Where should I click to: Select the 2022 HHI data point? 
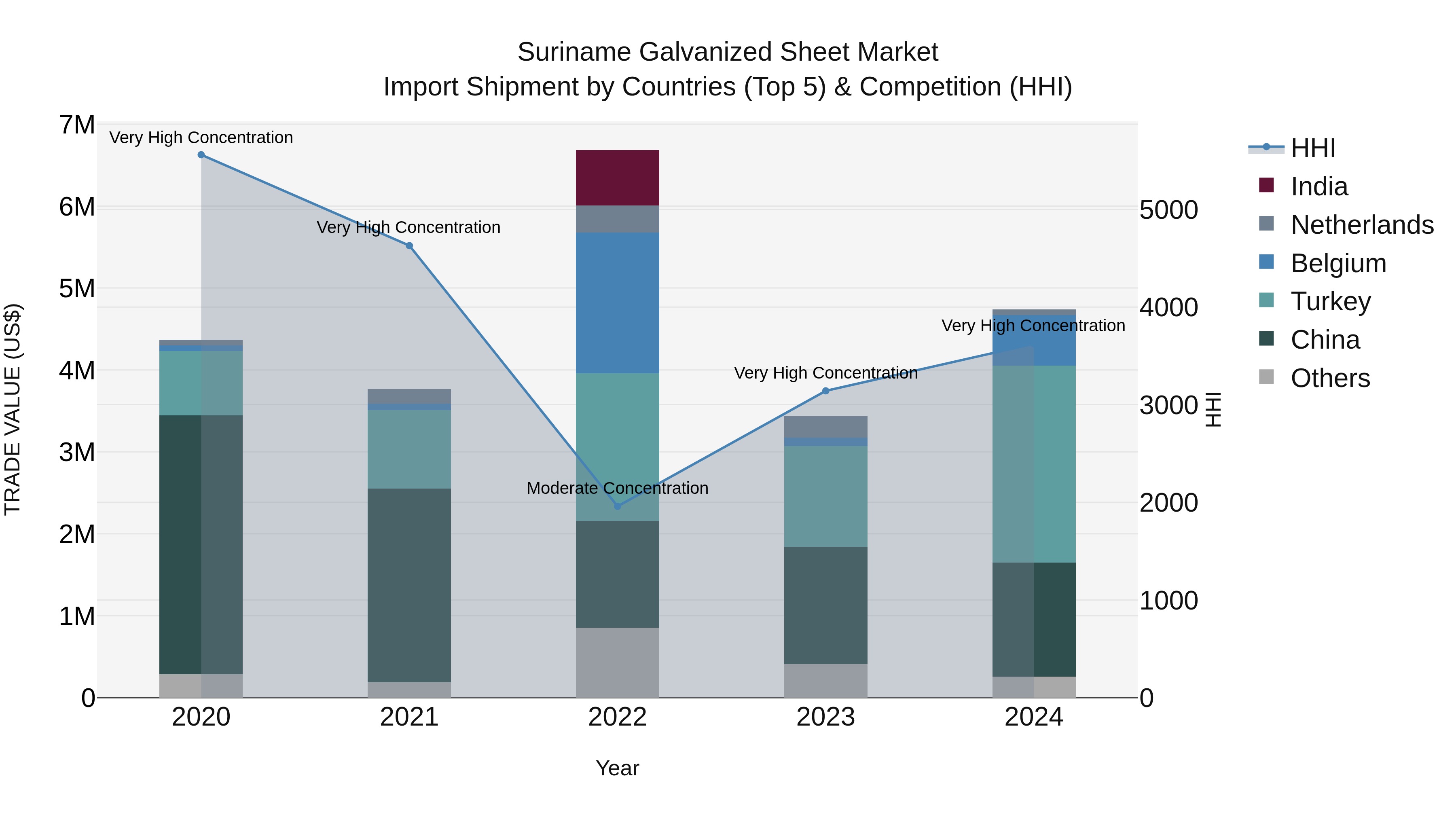tap(617, 506)
